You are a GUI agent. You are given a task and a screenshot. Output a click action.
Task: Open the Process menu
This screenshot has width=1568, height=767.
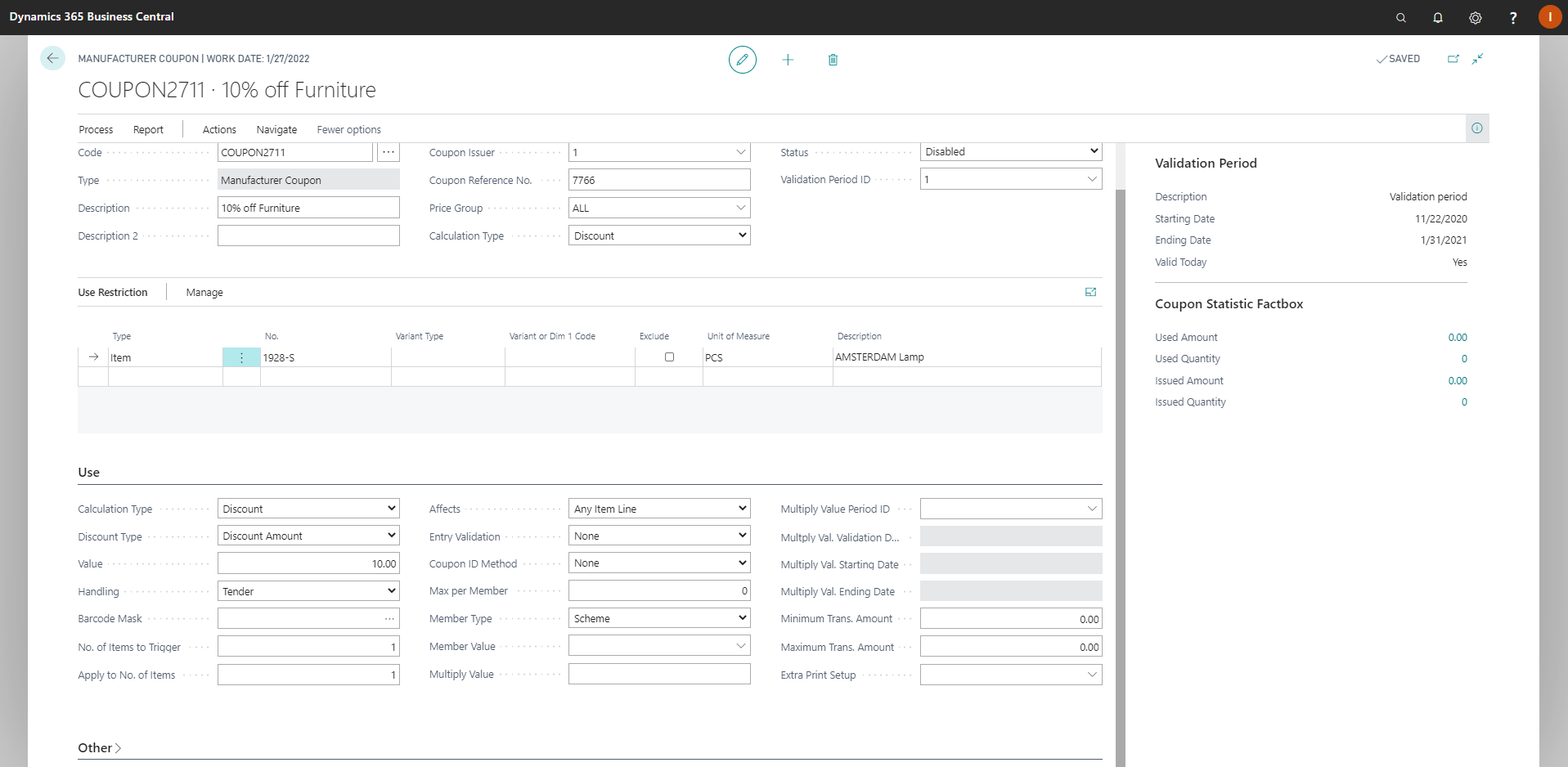[96, 129]
